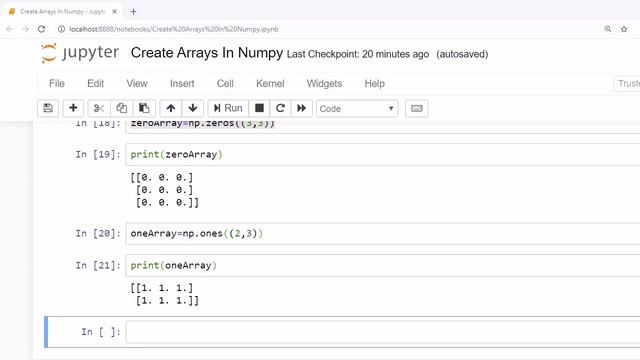The height and width of the screenshot is (360, 640).
Task: Select the In [20] cell prompt
Action: [x=98, y=233]
